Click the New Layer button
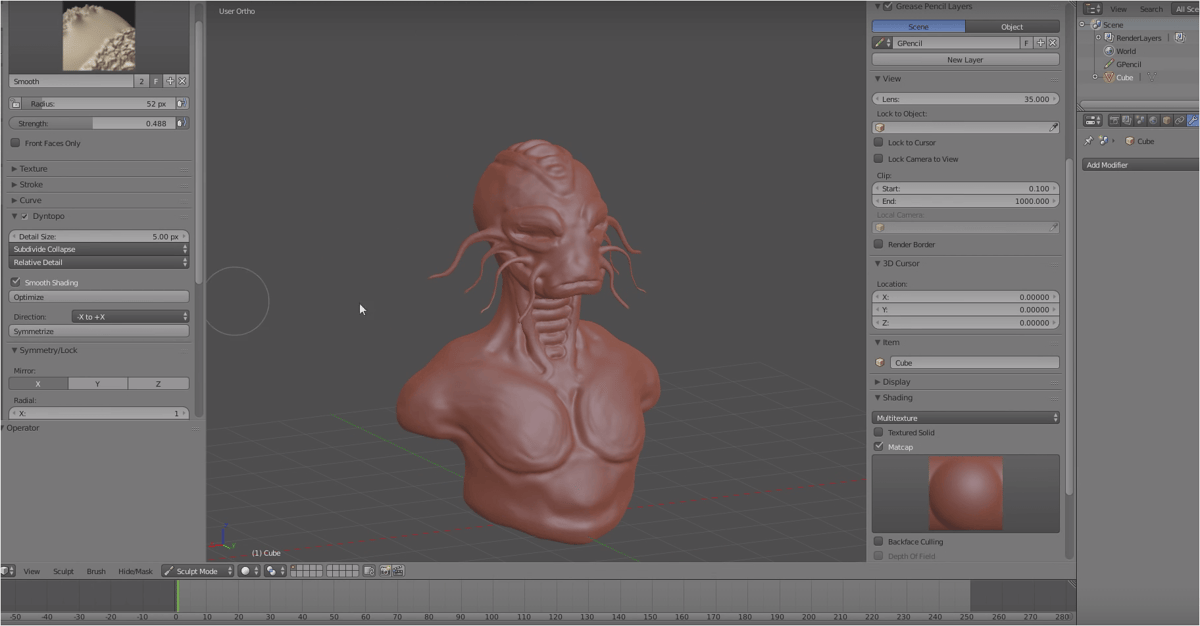The height and width of the screenshot is (626, 1200). [963, 59]
